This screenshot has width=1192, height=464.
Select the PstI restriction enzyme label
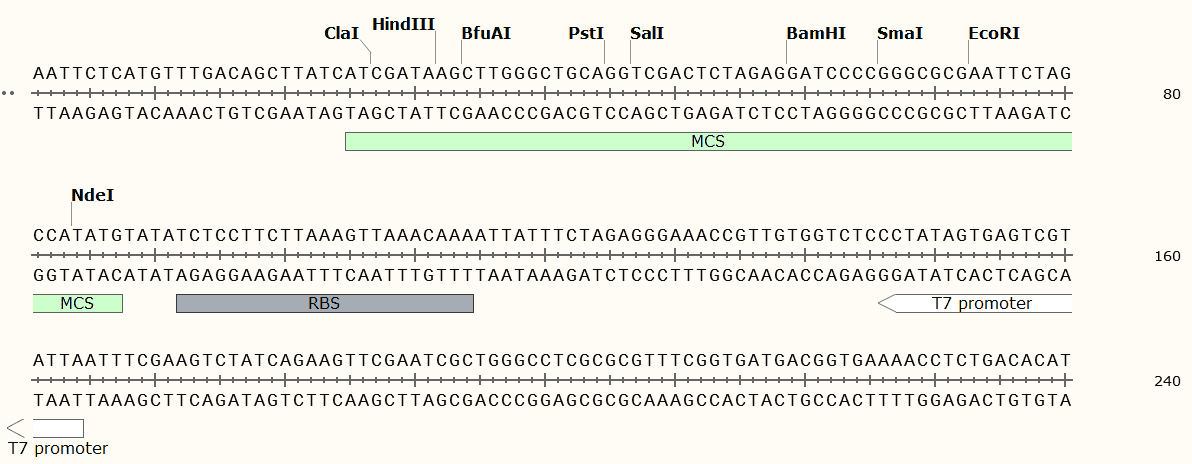click(x=586, y=33)
